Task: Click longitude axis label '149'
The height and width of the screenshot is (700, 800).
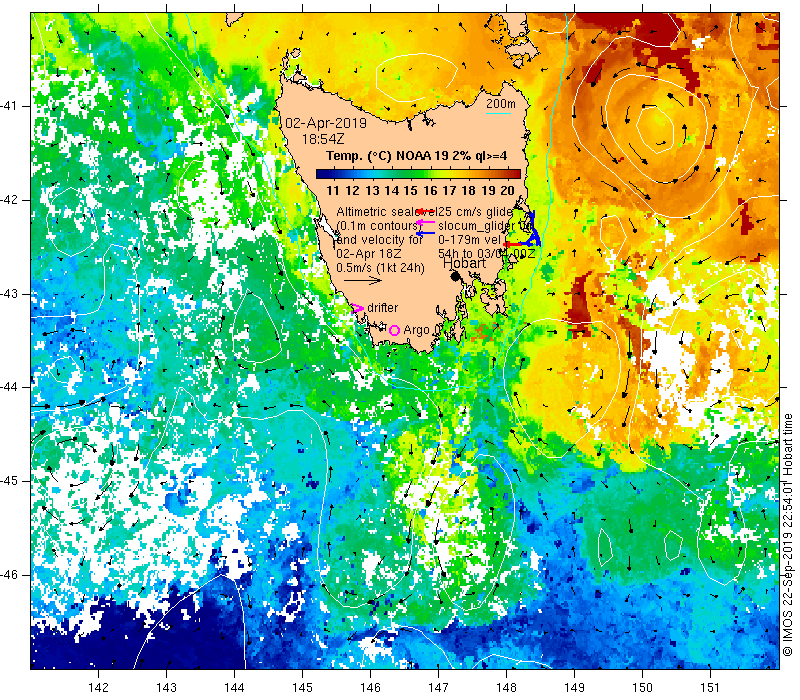Action: pos(574,687)
